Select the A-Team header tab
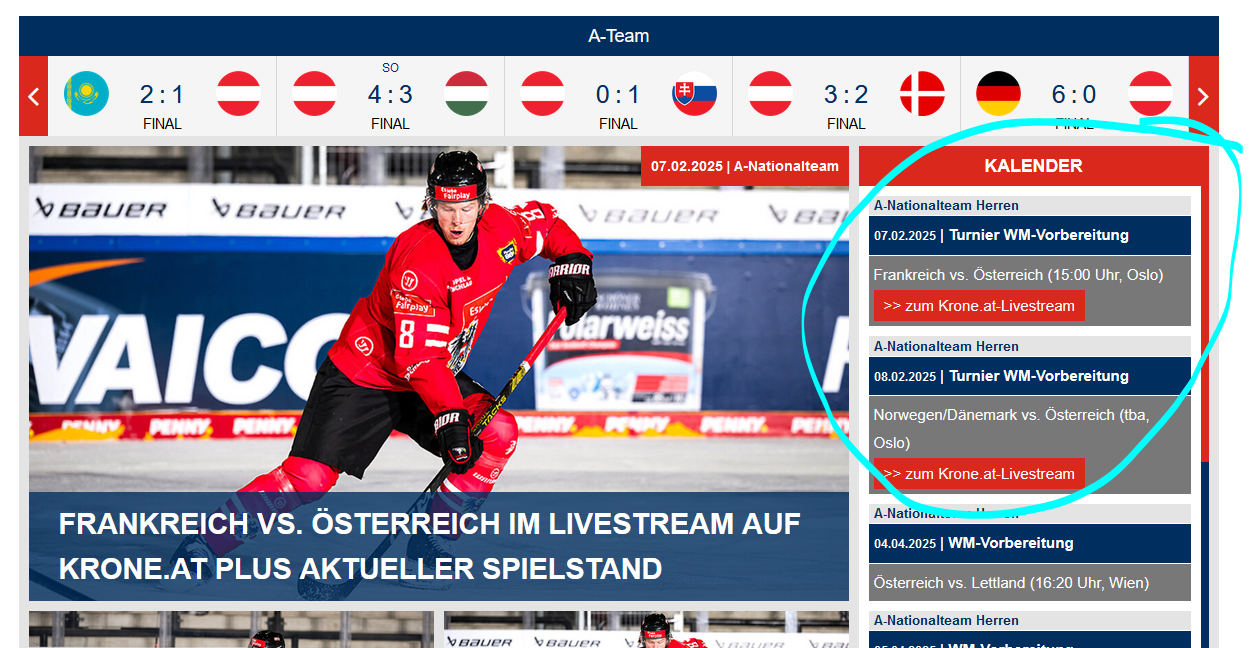 [x=619, y=36]
